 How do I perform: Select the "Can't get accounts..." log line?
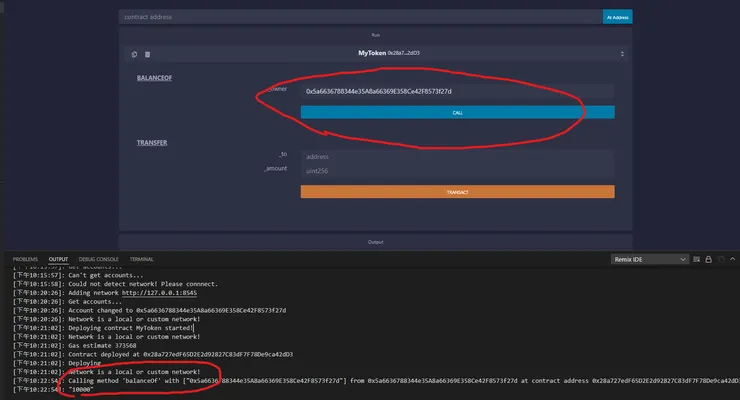pyautogui.click(x=78, y=275)
